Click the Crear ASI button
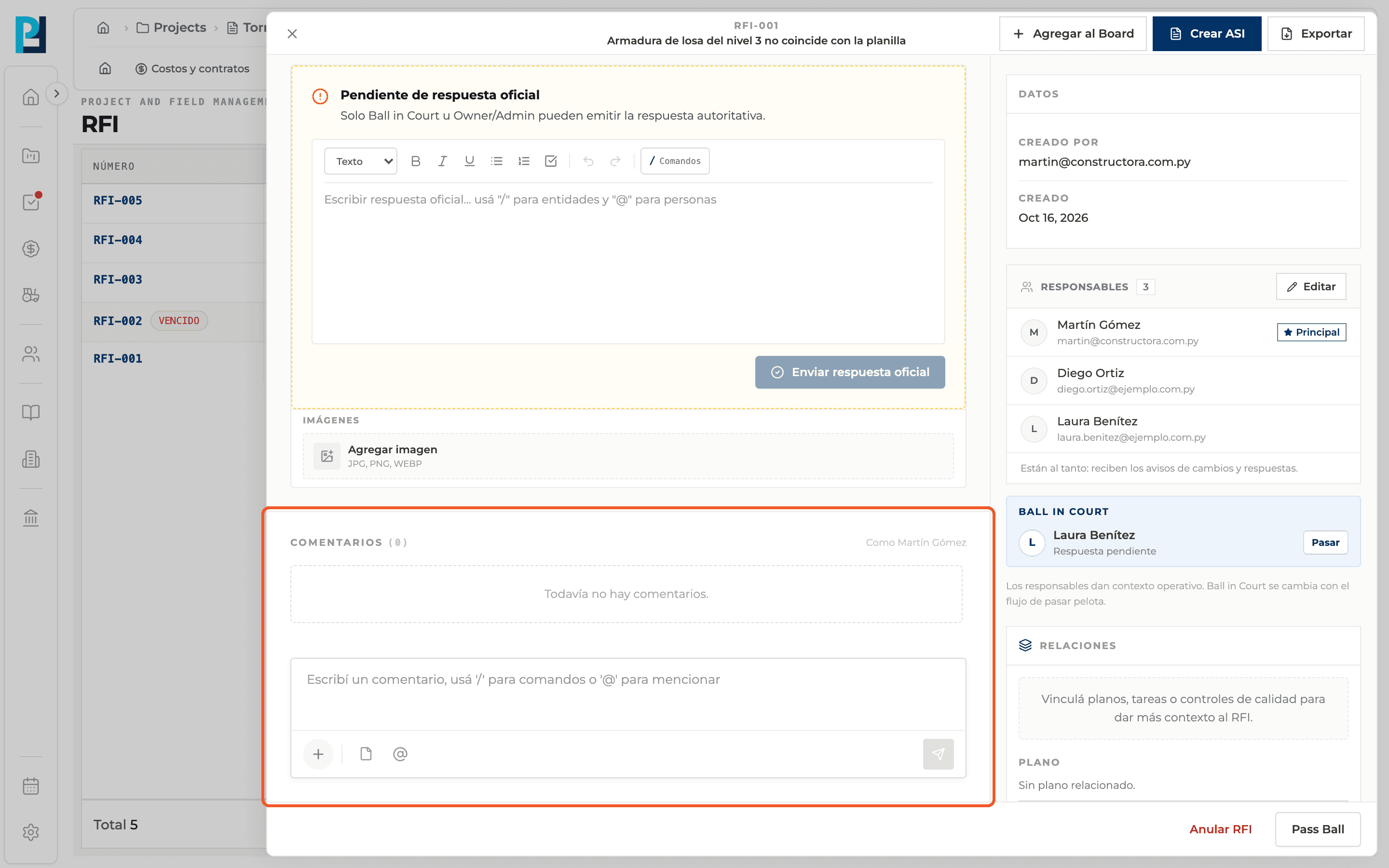Screen dimensions: 1389x868 point(1207,34)
